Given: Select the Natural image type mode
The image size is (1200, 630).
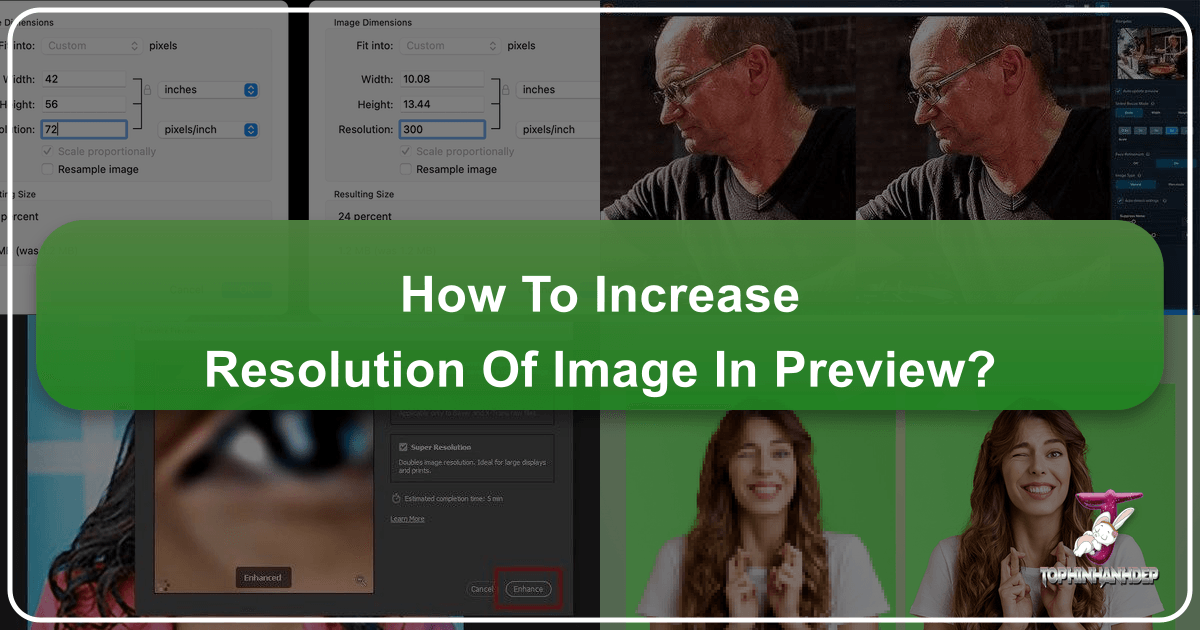Looking at the screenshot, I should [1134, 184].
